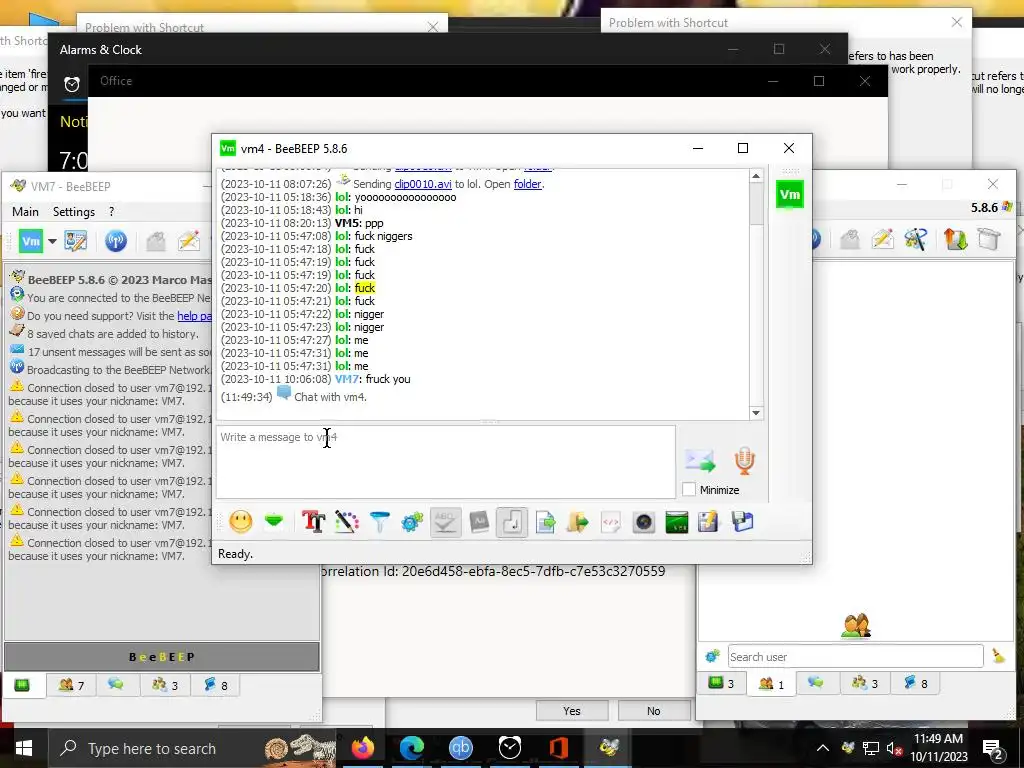
Task: Expand the status dropdown arrow beside Vm avatar
Action: [52, 241]
